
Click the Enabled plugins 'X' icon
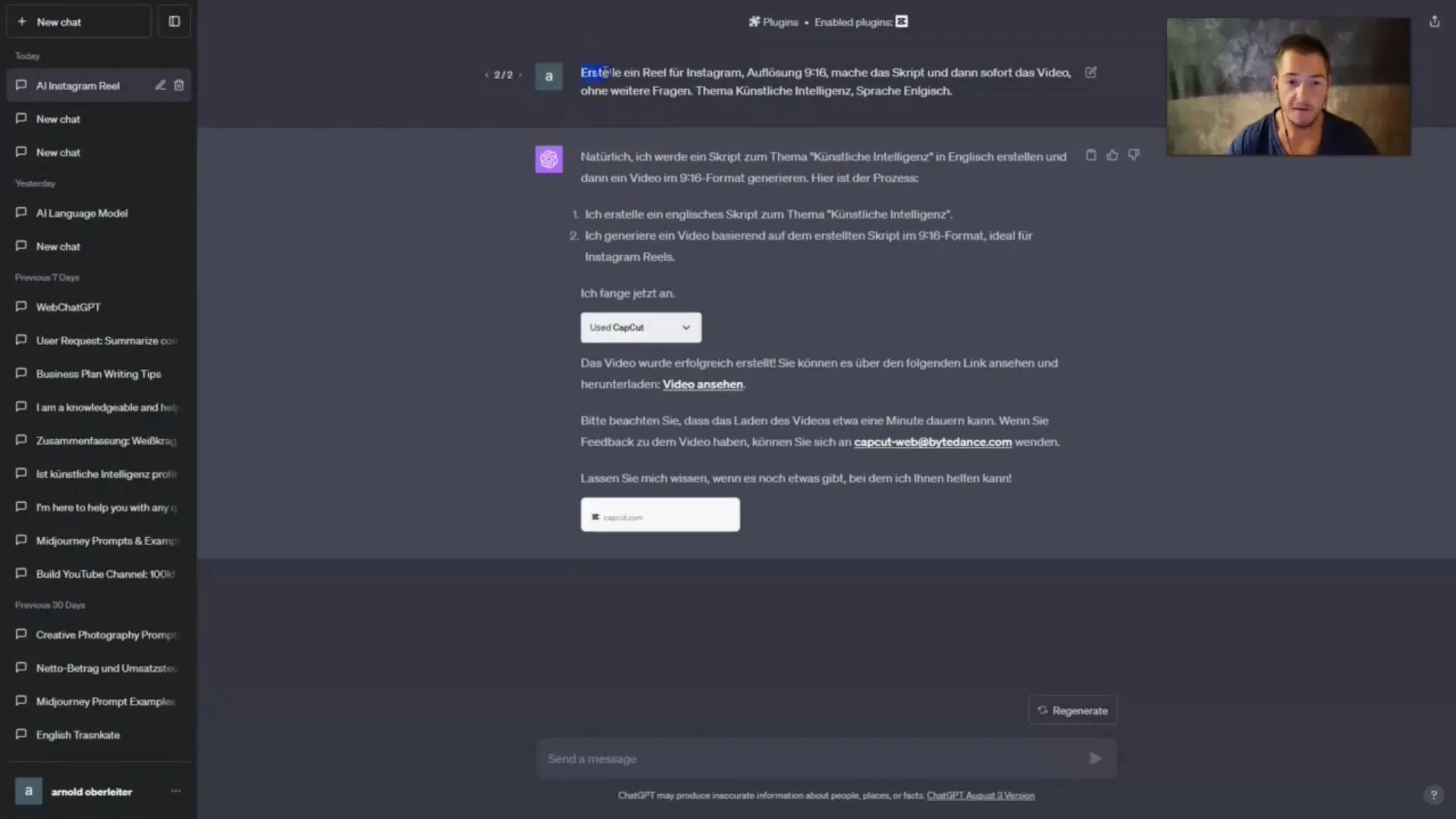902,21
